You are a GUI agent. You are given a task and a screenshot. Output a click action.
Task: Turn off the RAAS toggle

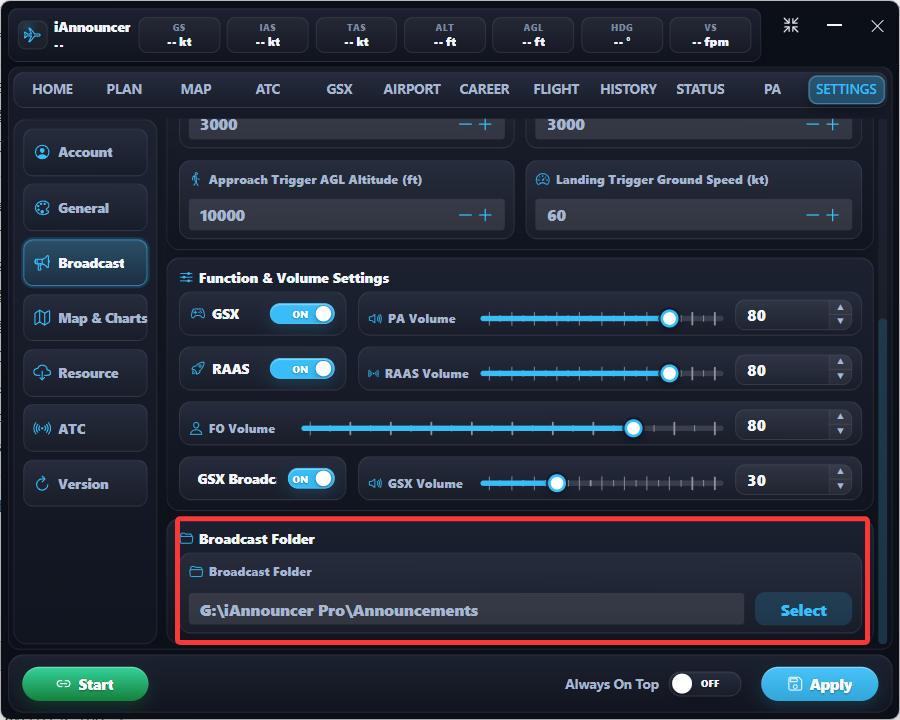[302, 369]
